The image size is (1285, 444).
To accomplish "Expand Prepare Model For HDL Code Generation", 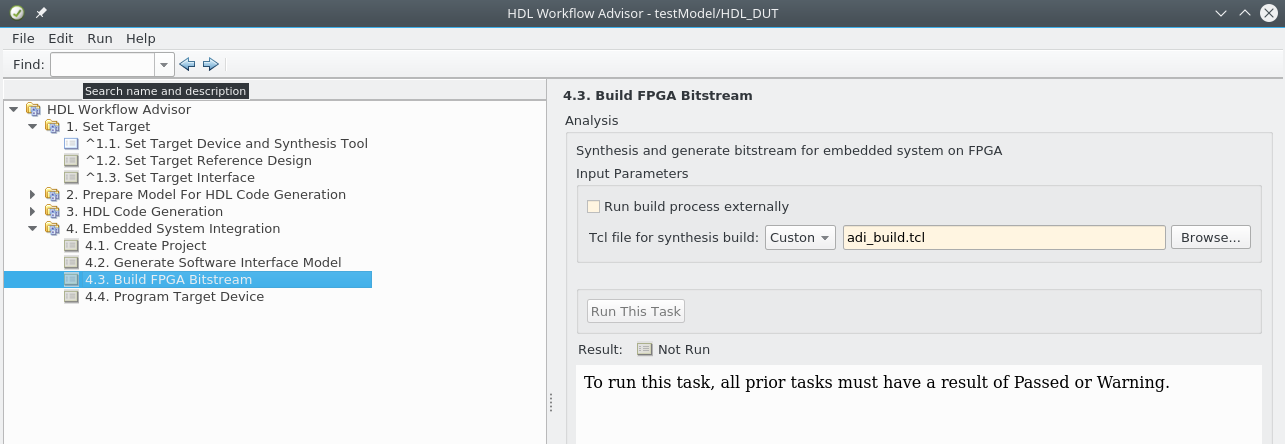I will click(x=32, y=194).
